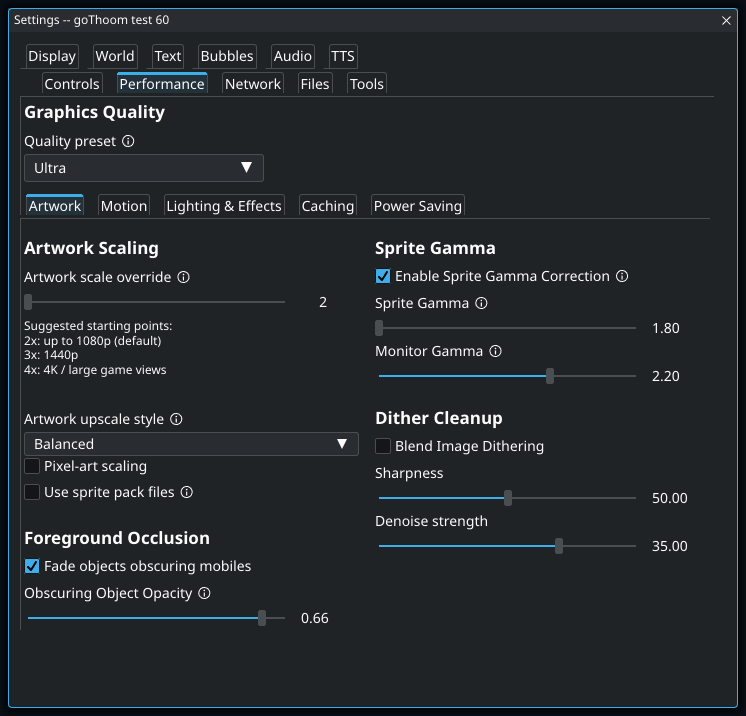This screenshot has height=716, width=746.
Task: Click info icon next to Use sprite pack files
Action: [x=187, y=492]
